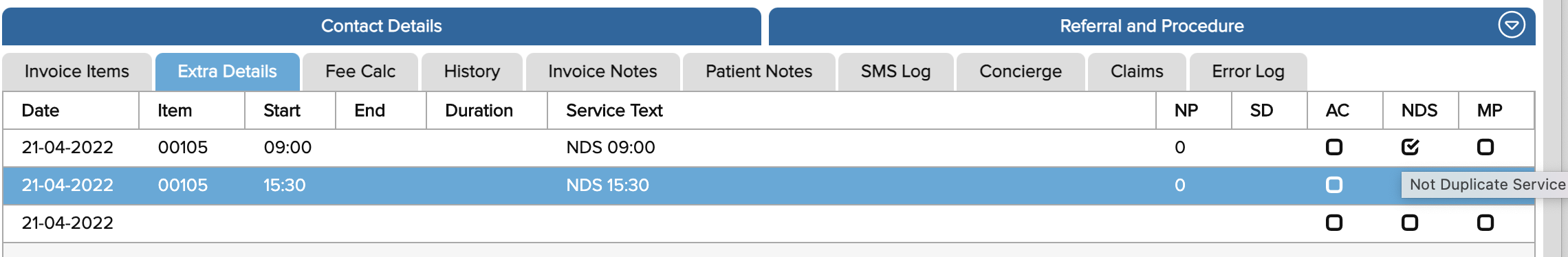Tick AC checkbox on the 09:00 row
This screenshot has height=257, width=1568.
coord(1334,147)
